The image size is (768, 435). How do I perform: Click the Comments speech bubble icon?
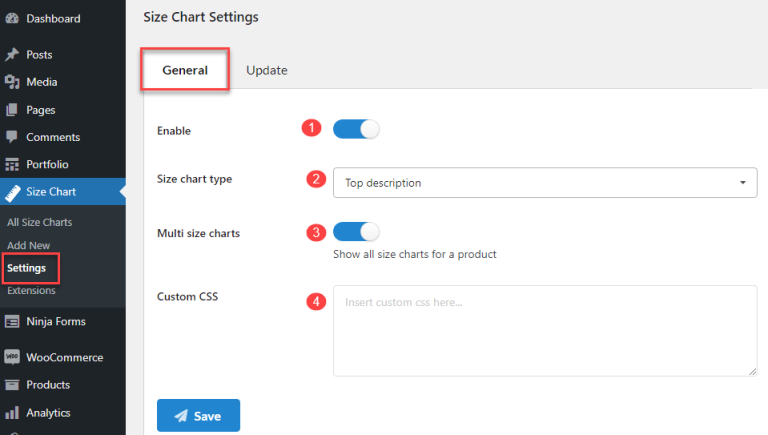click(12, 137)
